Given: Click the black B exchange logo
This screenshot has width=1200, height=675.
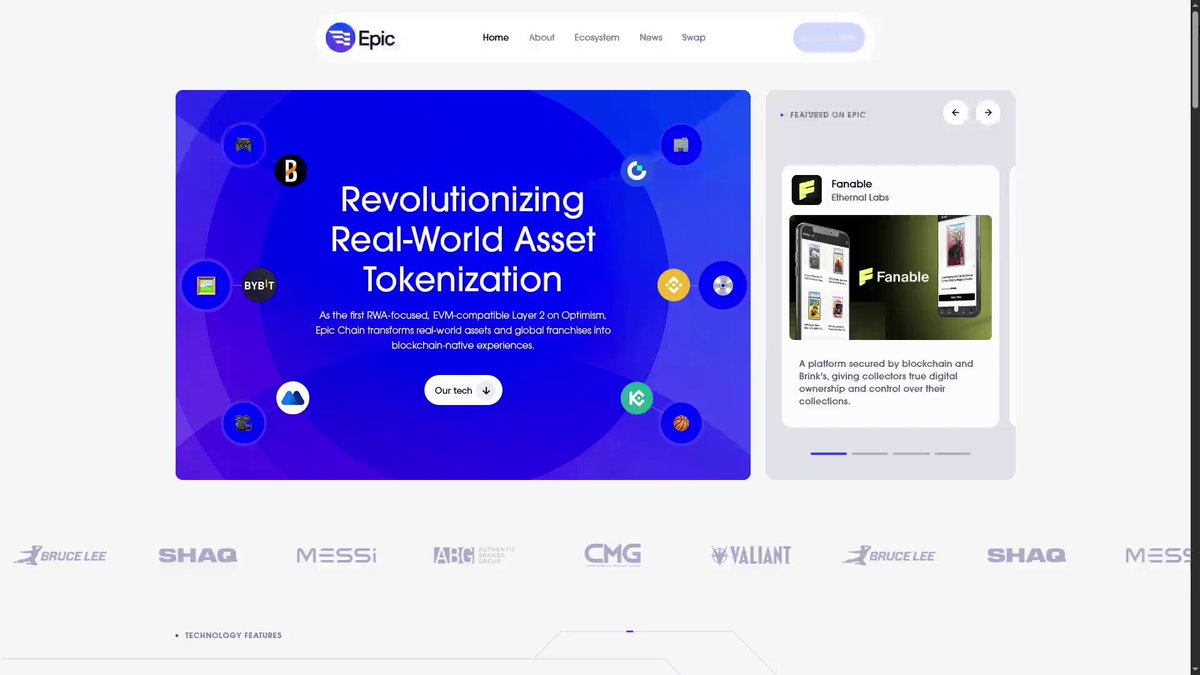Looking at the screenshot, I should point(291,171).
